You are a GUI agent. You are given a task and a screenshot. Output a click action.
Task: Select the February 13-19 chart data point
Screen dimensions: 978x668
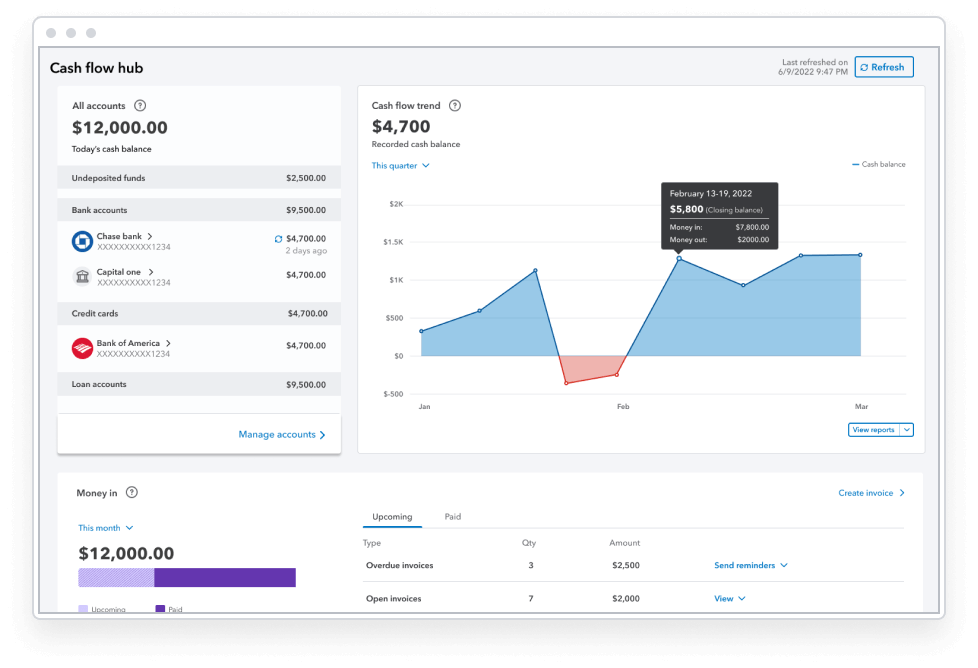pos(679,258)
